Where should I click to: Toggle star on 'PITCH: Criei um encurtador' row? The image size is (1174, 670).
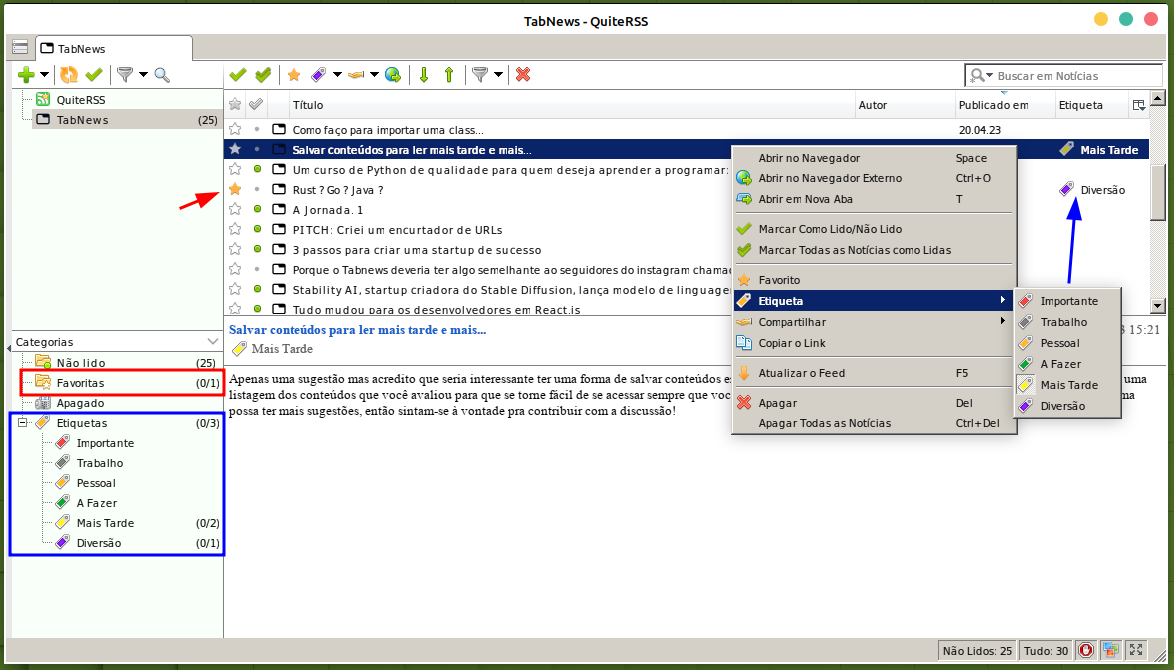point(235,229)
